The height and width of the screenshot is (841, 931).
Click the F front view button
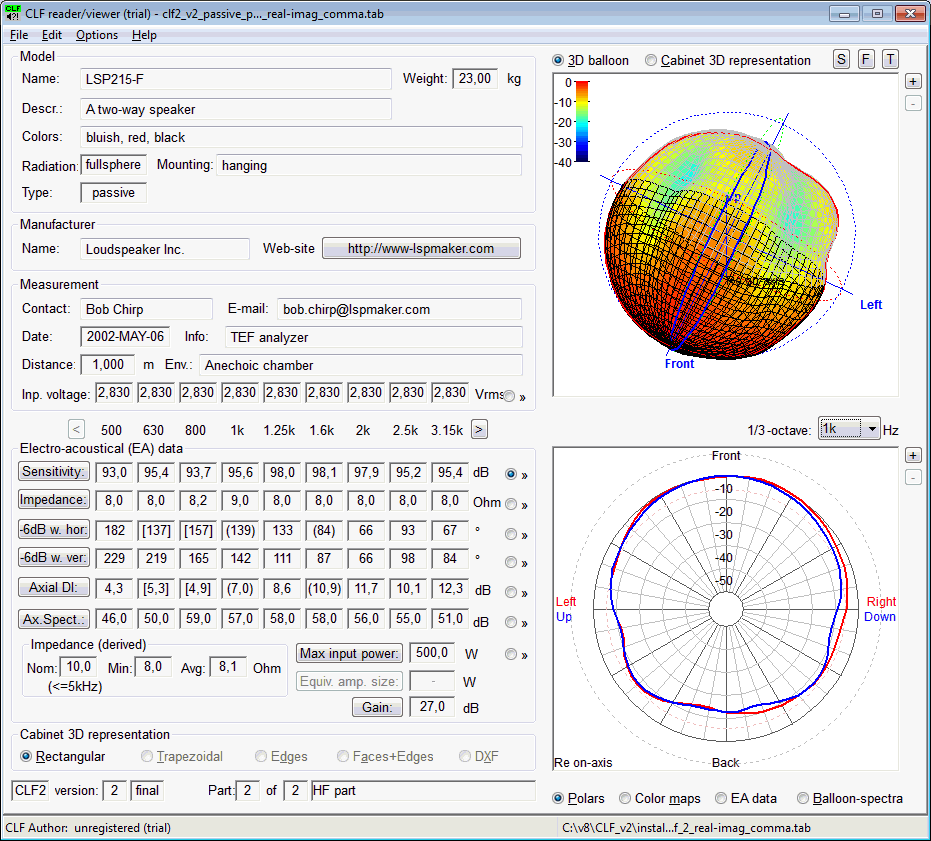[866, 59]
